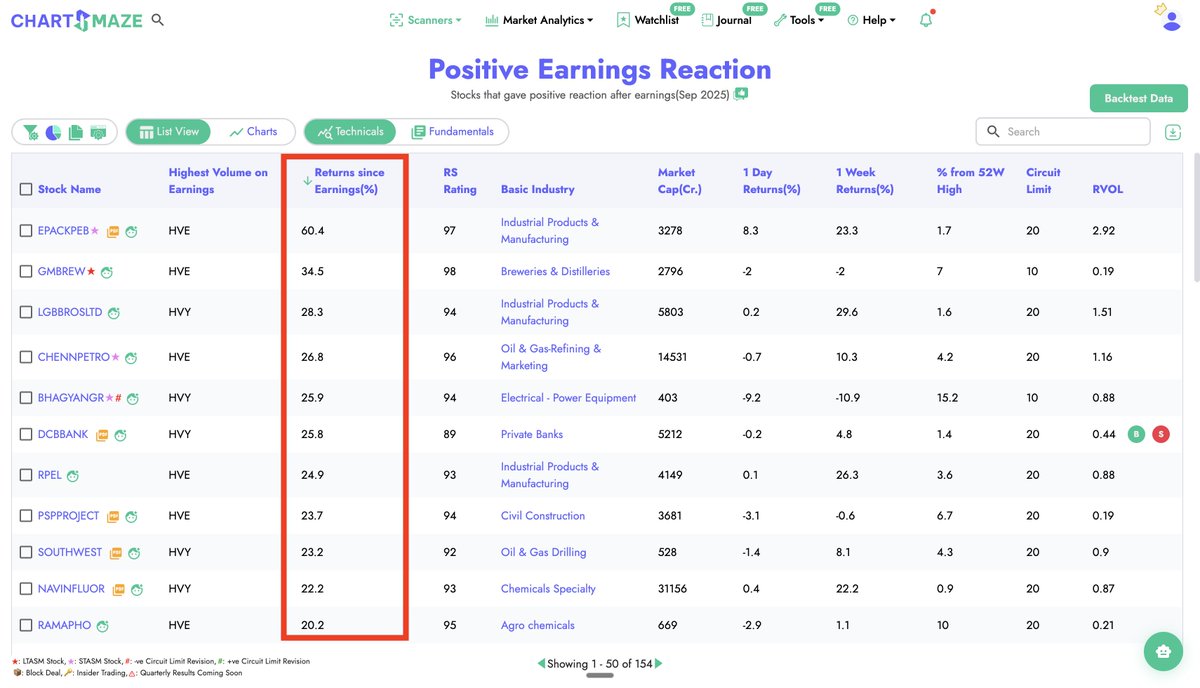Click the Search input field
The width and height of the screenshot is (1200, 688).
coord(1063,132)
